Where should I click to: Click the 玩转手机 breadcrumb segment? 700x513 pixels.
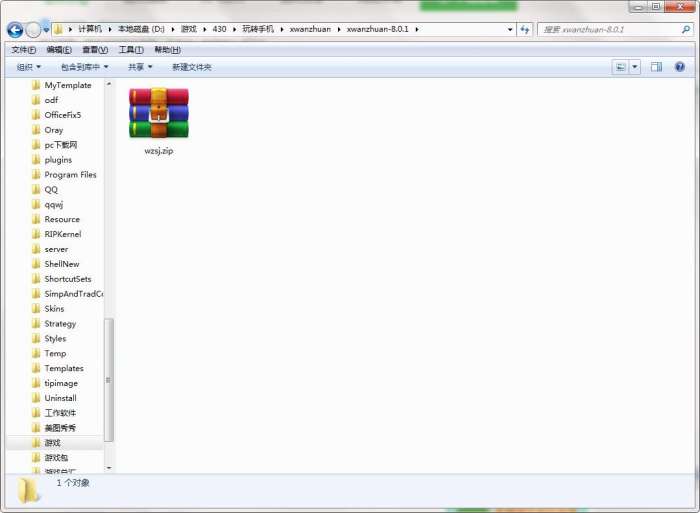click(258, 29)
